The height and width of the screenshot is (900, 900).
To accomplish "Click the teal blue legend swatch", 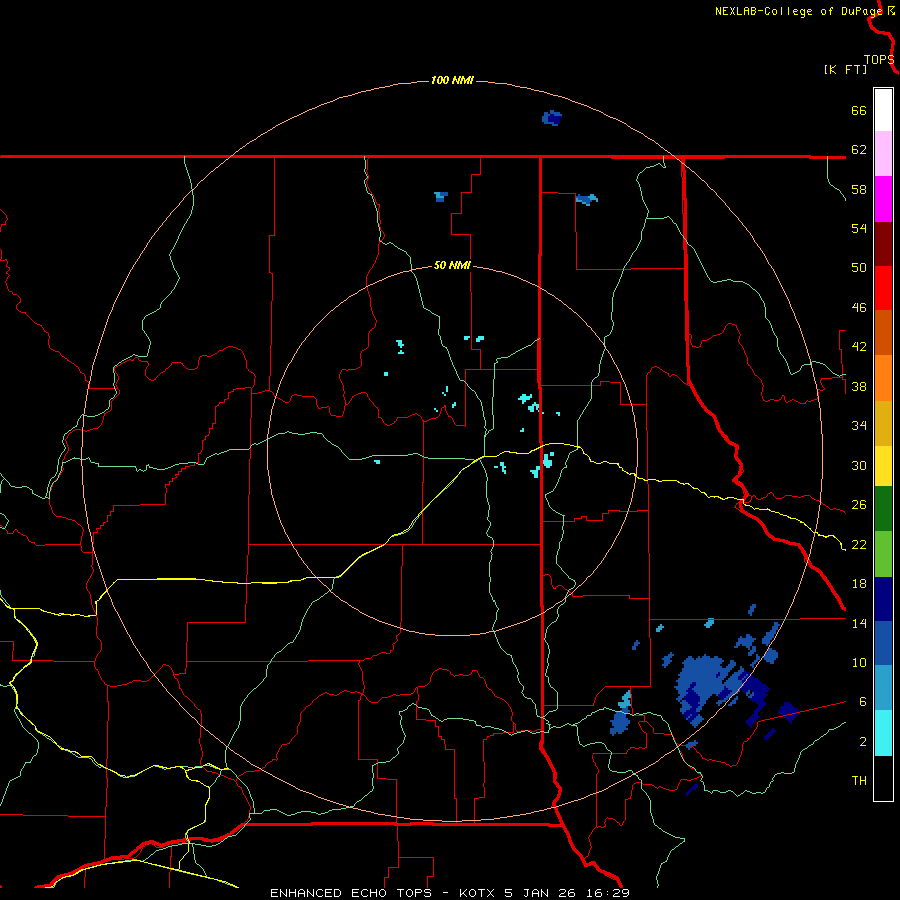I will [883, 688].
